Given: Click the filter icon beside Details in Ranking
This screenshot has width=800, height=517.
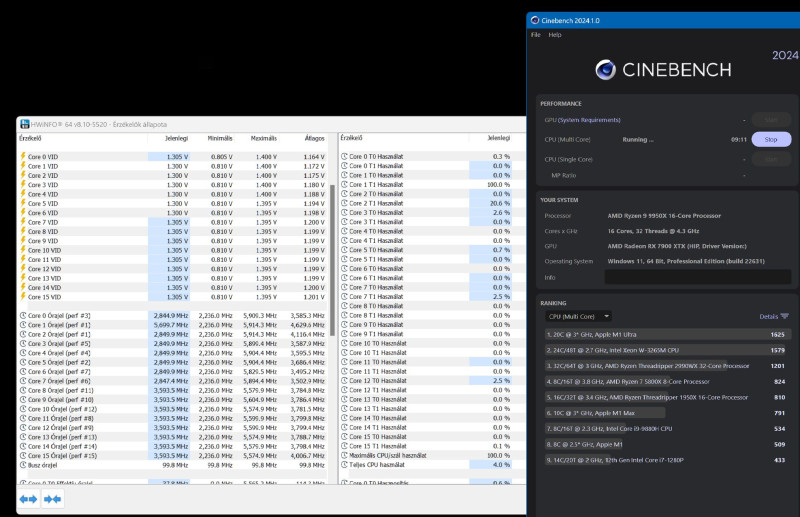Looking at the screenshot, I should coord(785,316).
